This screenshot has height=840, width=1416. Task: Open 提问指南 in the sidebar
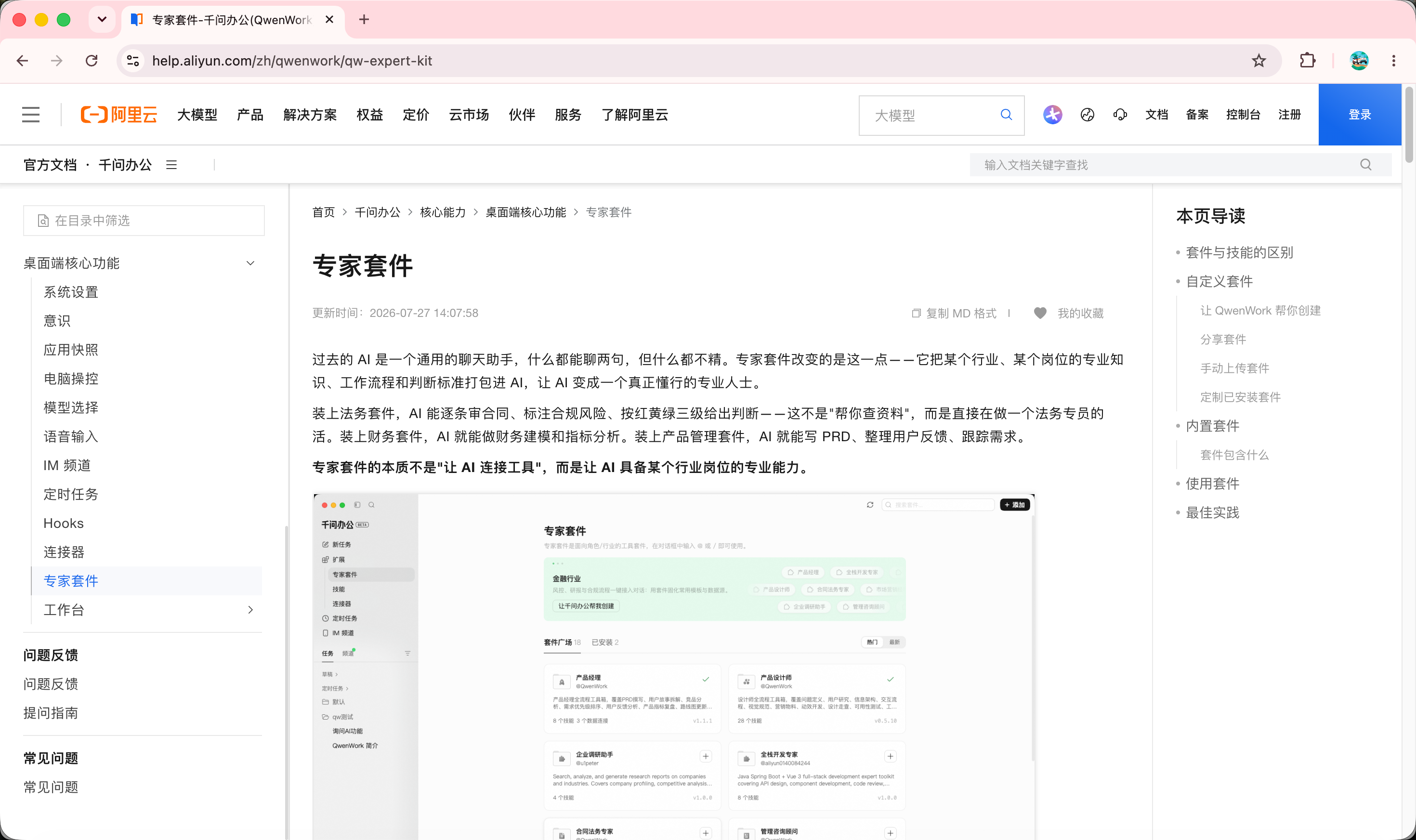(x=51, y=713)
